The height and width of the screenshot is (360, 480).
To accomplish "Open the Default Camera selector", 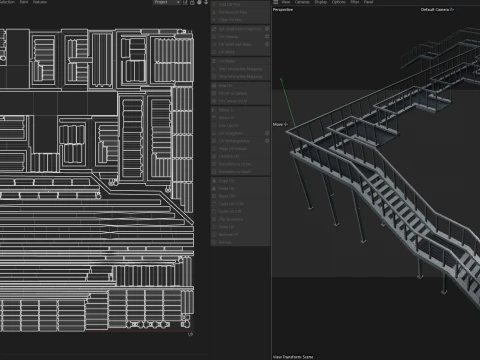I will (x=437, y=9).
